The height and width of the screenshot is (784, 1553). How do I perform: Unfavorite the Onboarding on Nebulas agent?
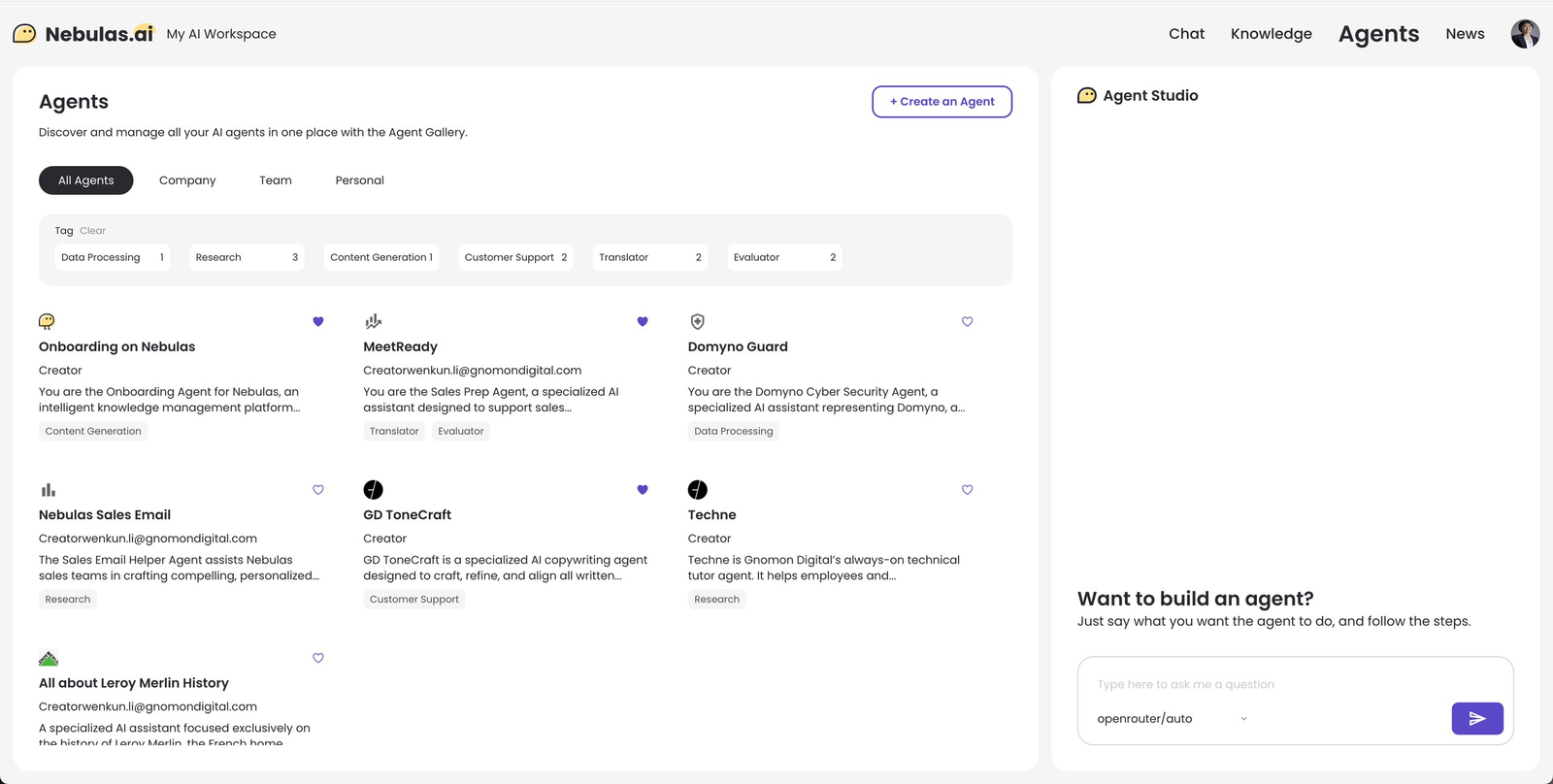coord(318,321)
